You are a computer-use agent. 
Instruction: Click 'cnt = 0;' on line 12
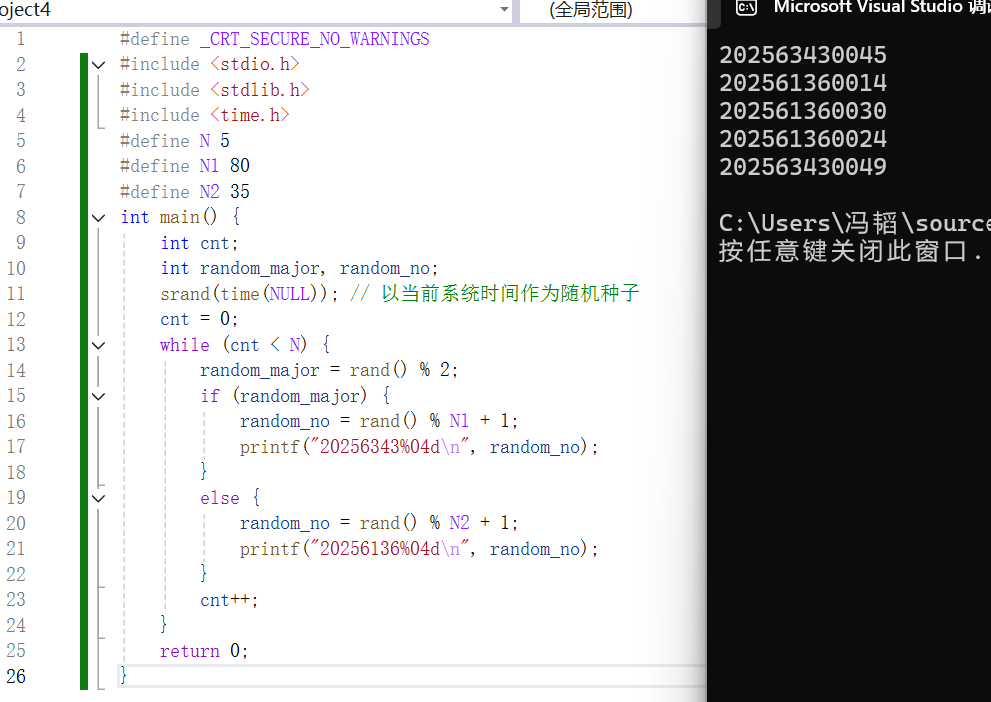(200, 319)
